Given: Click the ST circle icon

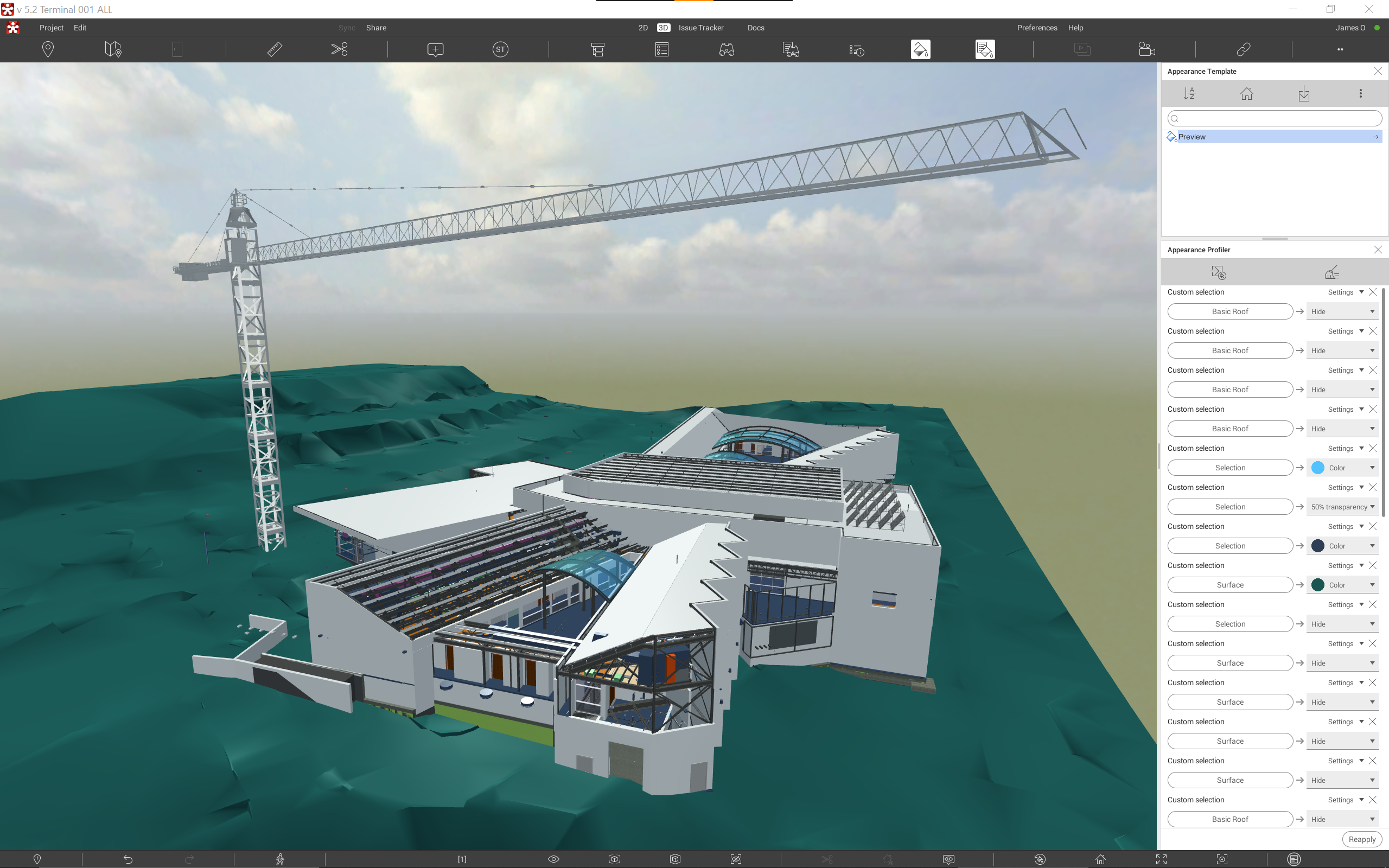Looking at the screenshot, I should (500, 49).
